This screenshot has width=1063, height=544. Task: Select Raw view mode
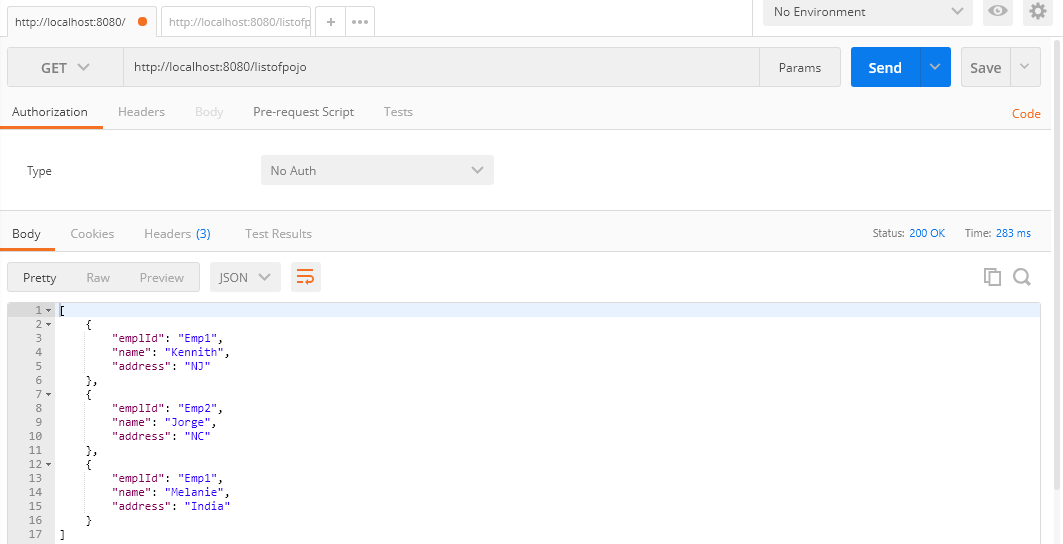click(98, 277)
